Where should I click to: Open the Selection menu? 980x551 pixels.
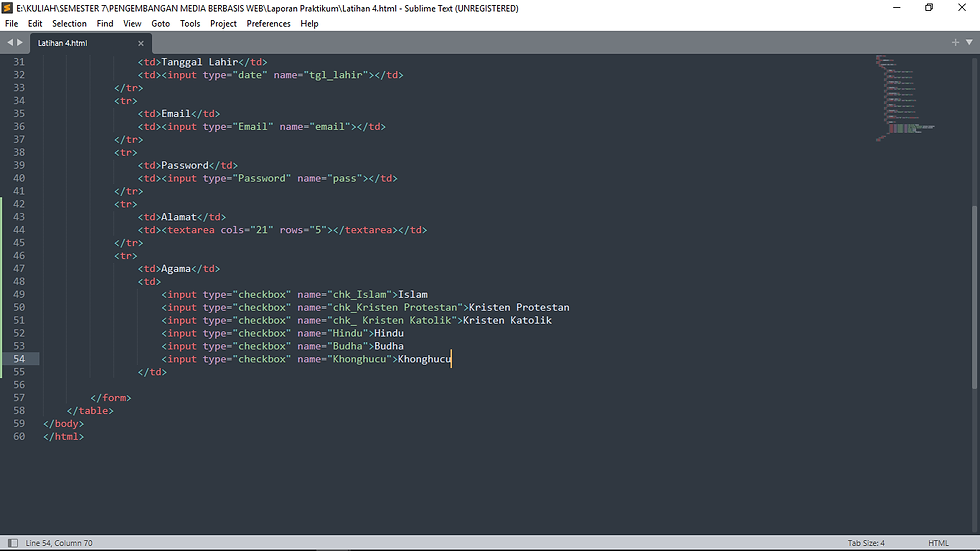point(69,24)
